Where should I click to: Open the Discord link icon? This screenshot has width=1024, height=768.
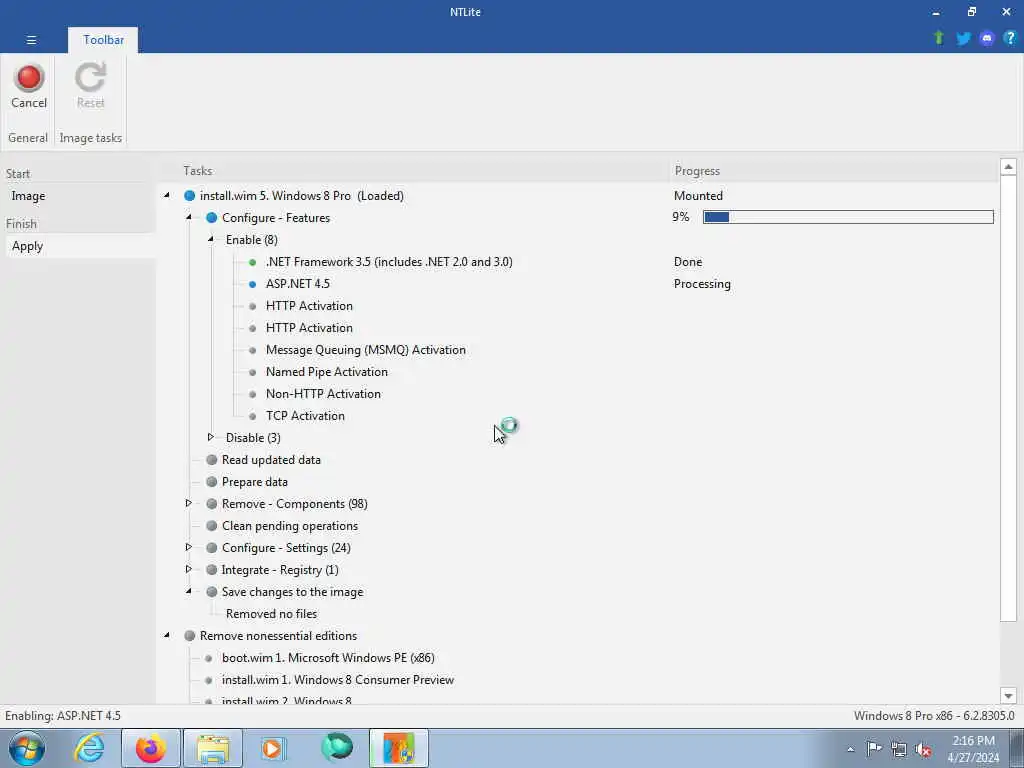click(x=987, y=39)
